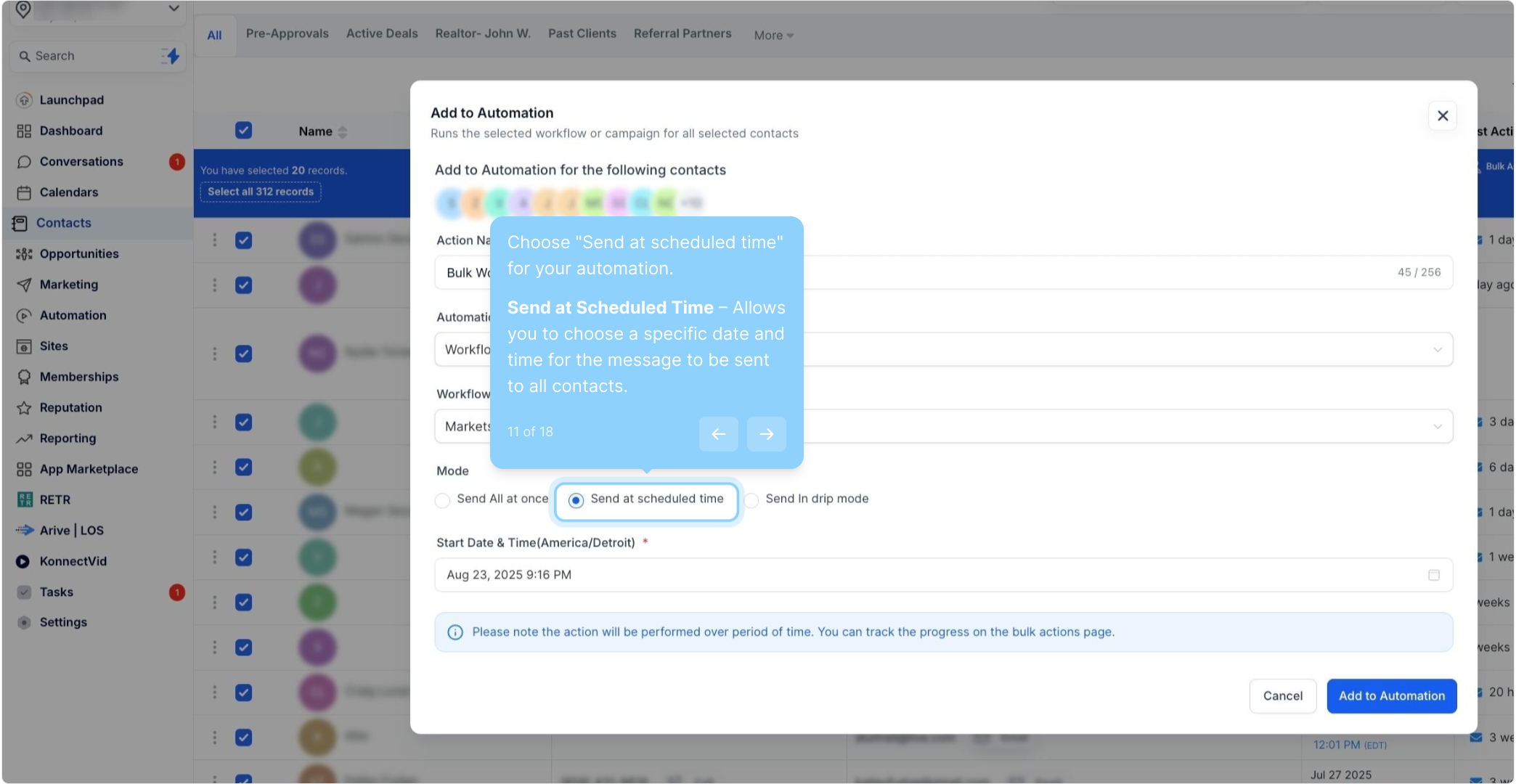
Task: Open the More tabs dropdown
Action: point(773,35)
